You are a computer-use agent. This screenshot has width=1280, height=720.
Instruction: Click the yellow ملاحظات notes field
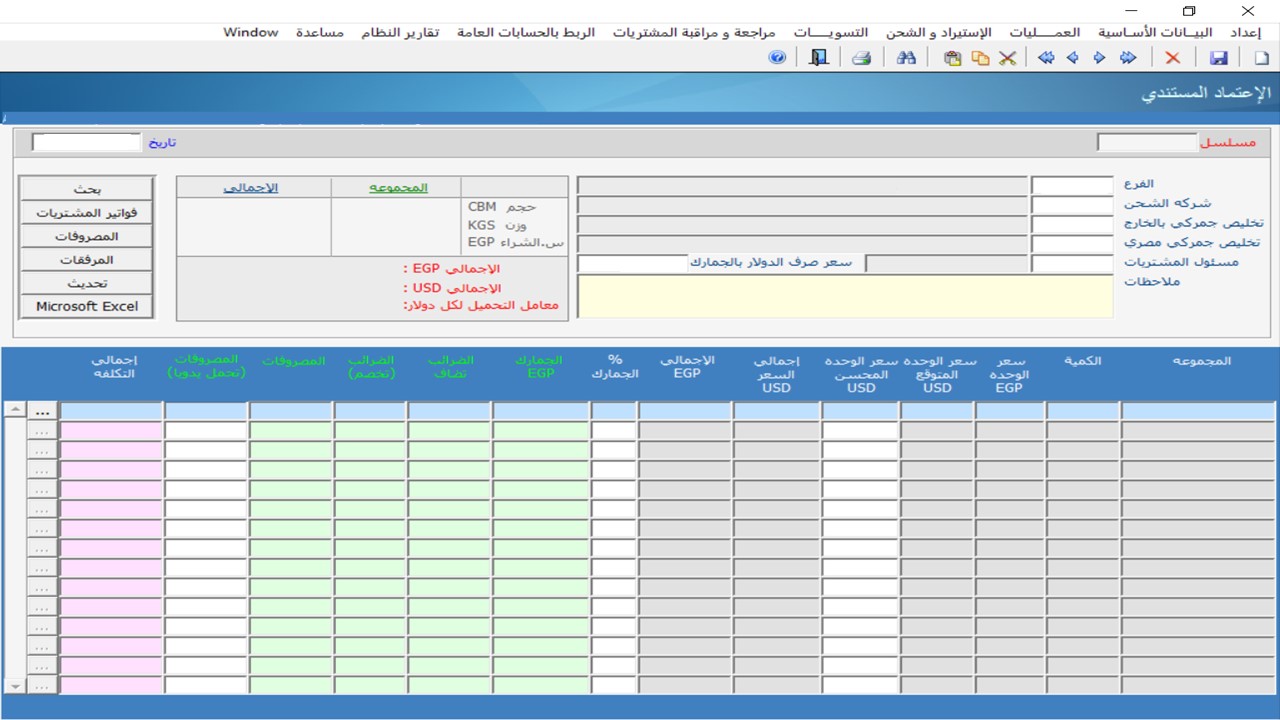point(845,297)
